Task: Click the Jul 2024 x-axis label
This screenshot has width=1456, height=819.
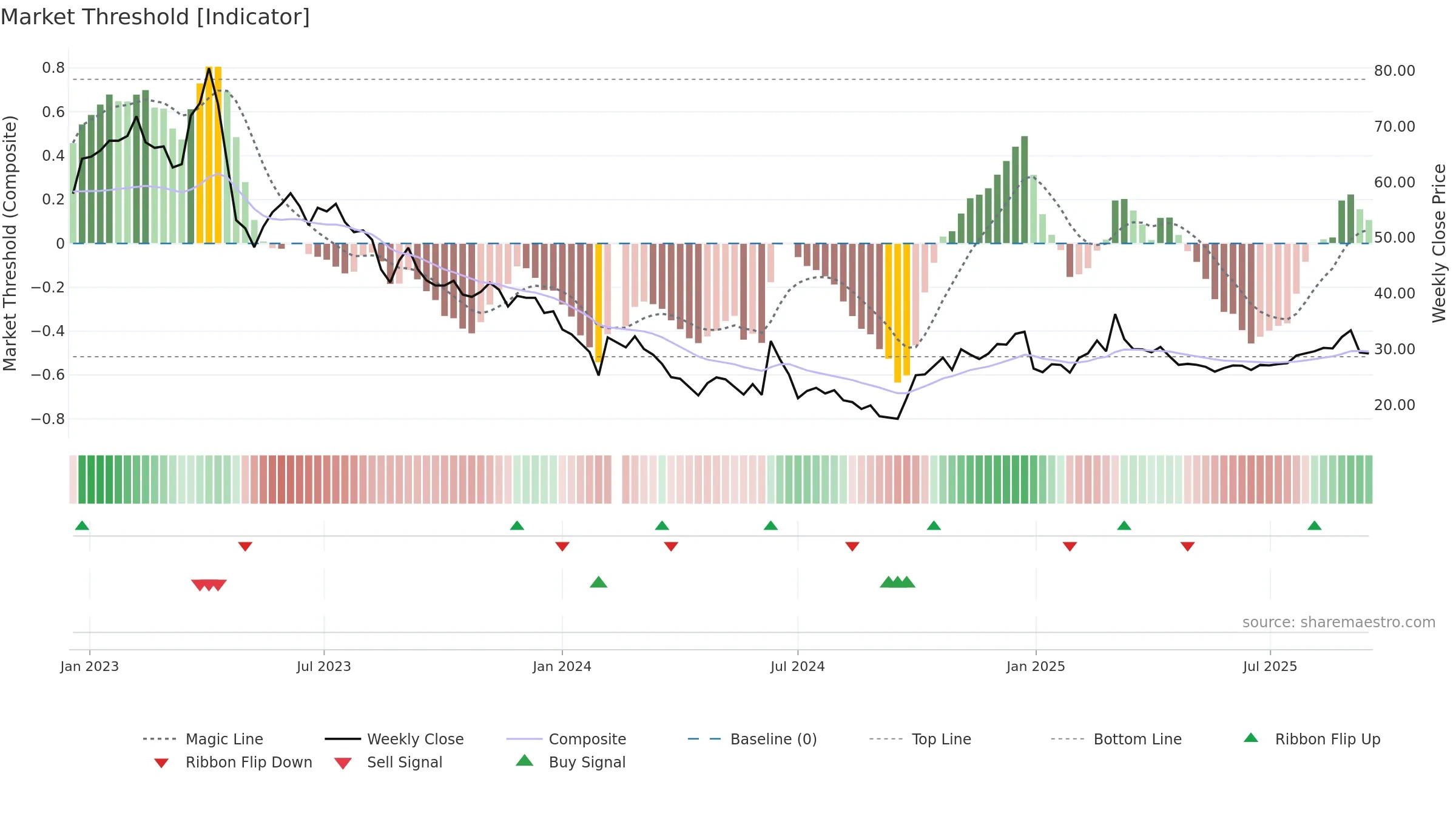Action: [x=798, y=666]
